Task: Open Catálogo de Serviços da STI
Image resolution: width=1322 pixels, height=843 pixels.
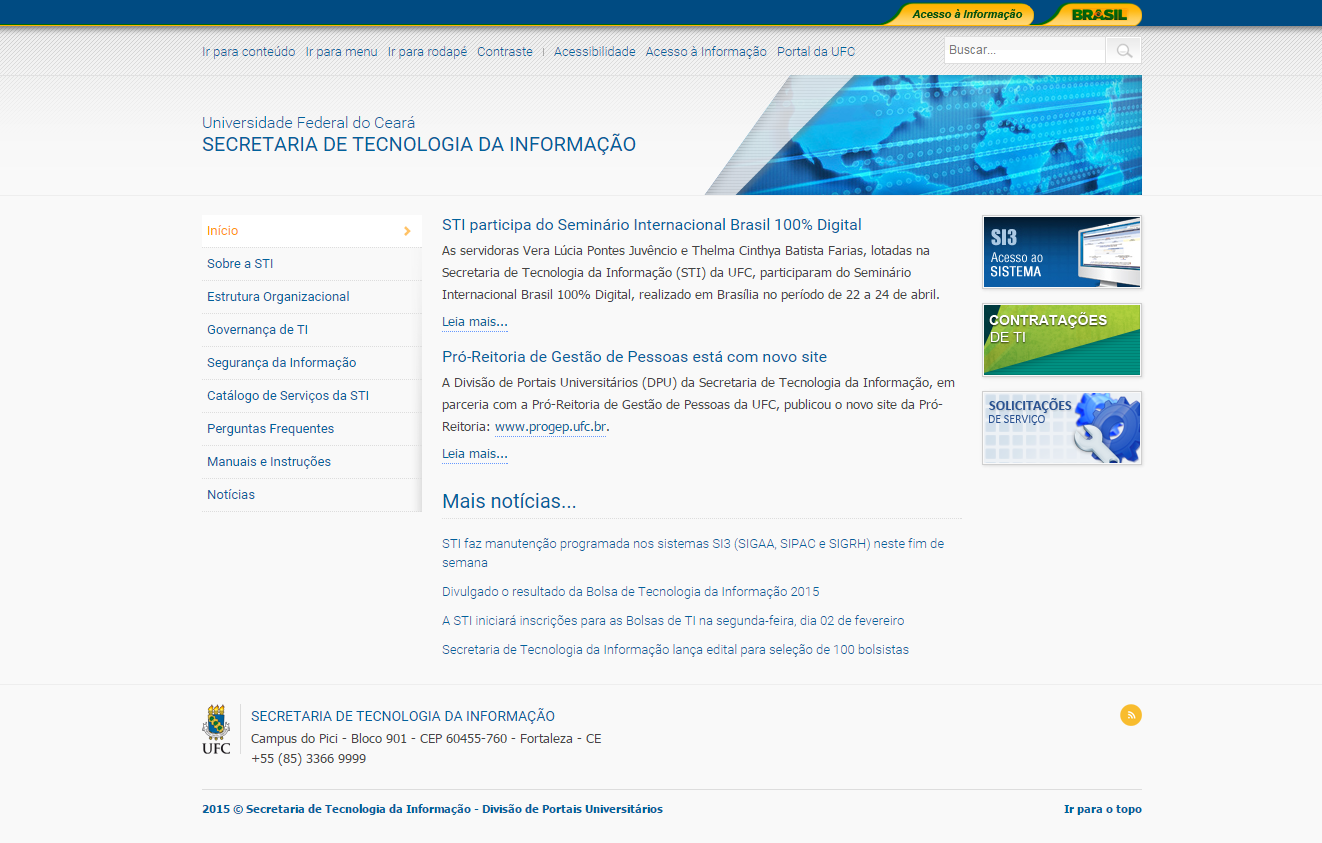Action: (288, 396)
